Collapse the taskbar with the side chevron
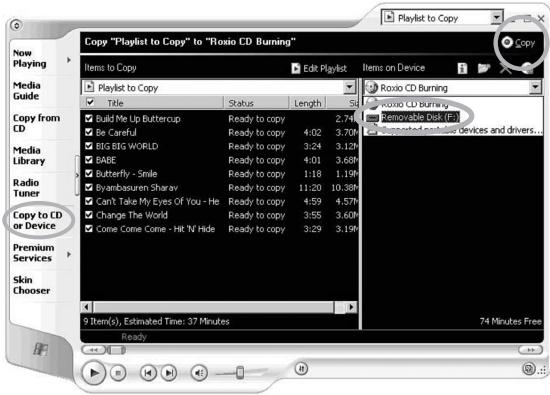This screenshot has height=395, width=550. click(x=77, y=175)
